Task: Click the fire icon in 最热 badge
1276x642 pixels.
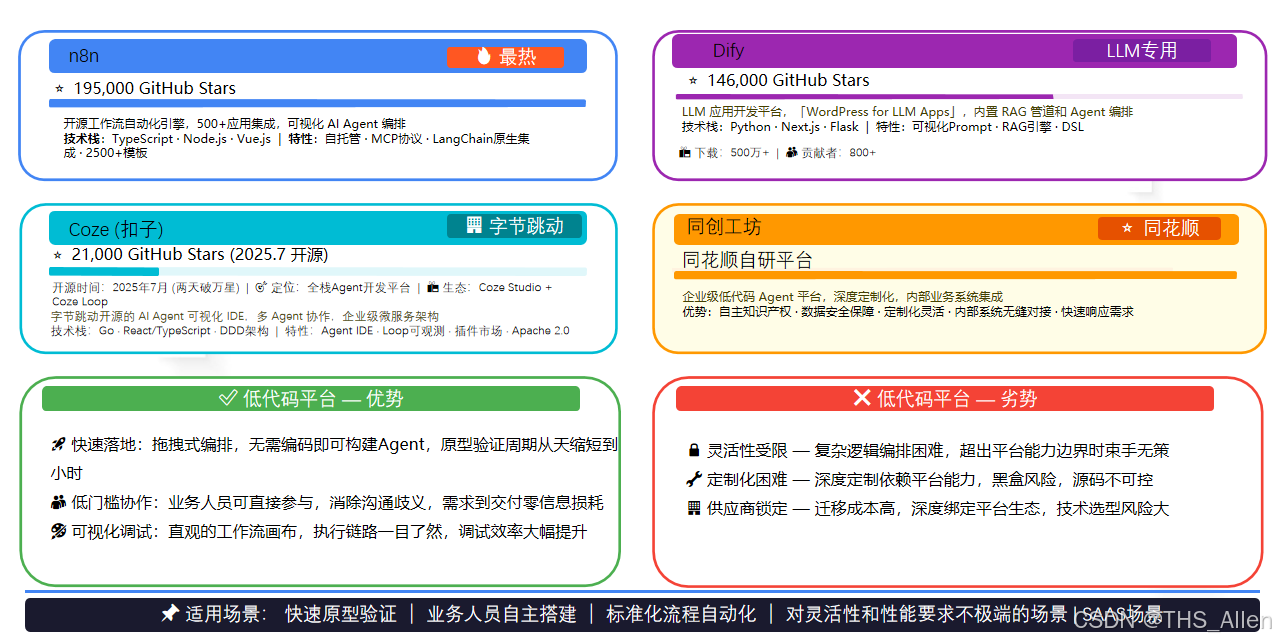Action: point(484,57)
